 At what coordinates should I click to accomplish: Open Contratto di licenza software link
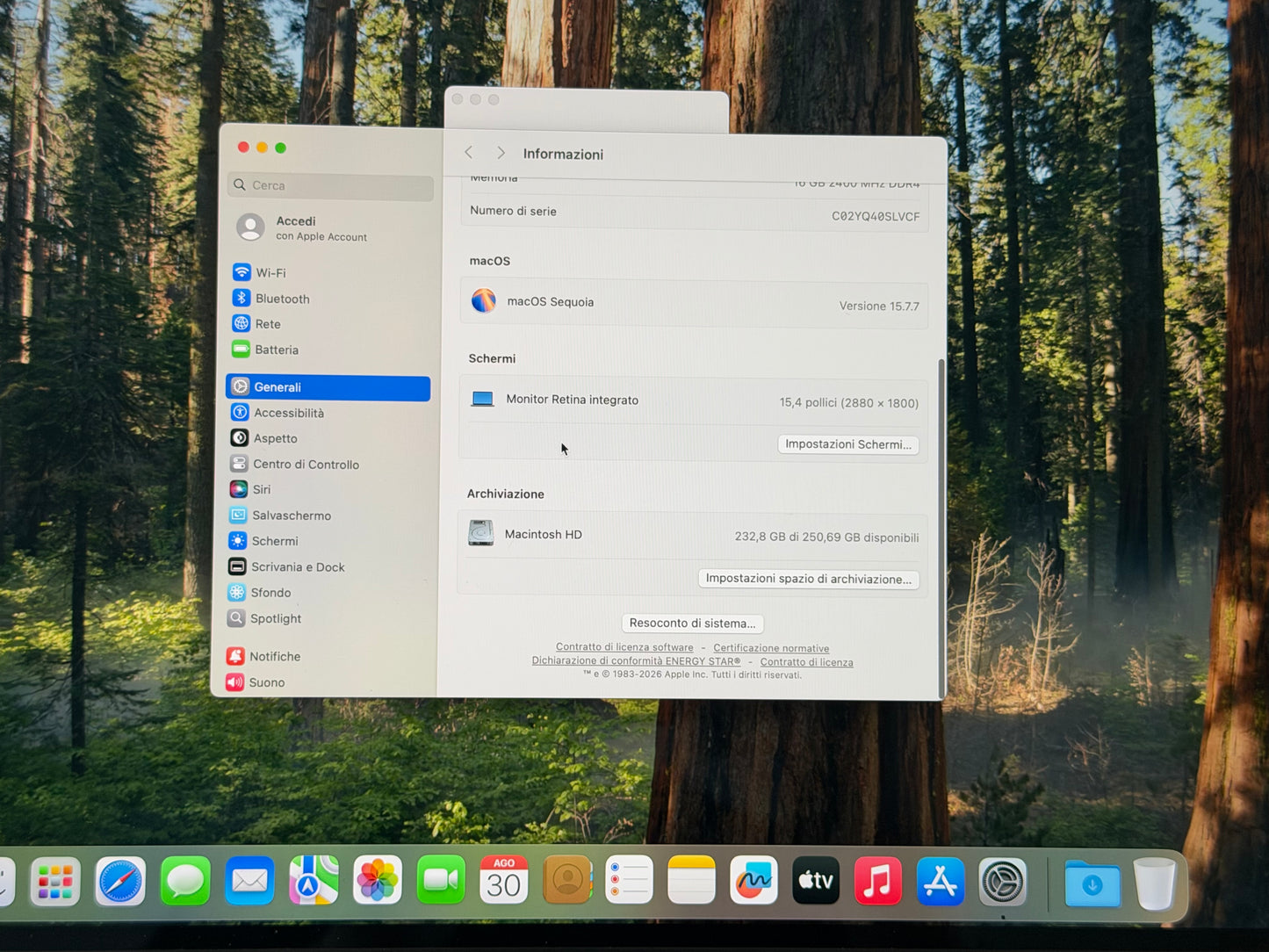pyautogui.click(x=624, y=647)
